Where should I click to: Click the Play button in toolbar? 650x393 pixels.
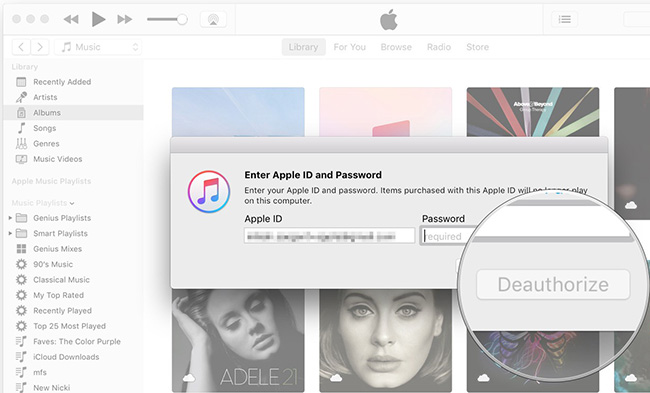click(x=98, y=19)
